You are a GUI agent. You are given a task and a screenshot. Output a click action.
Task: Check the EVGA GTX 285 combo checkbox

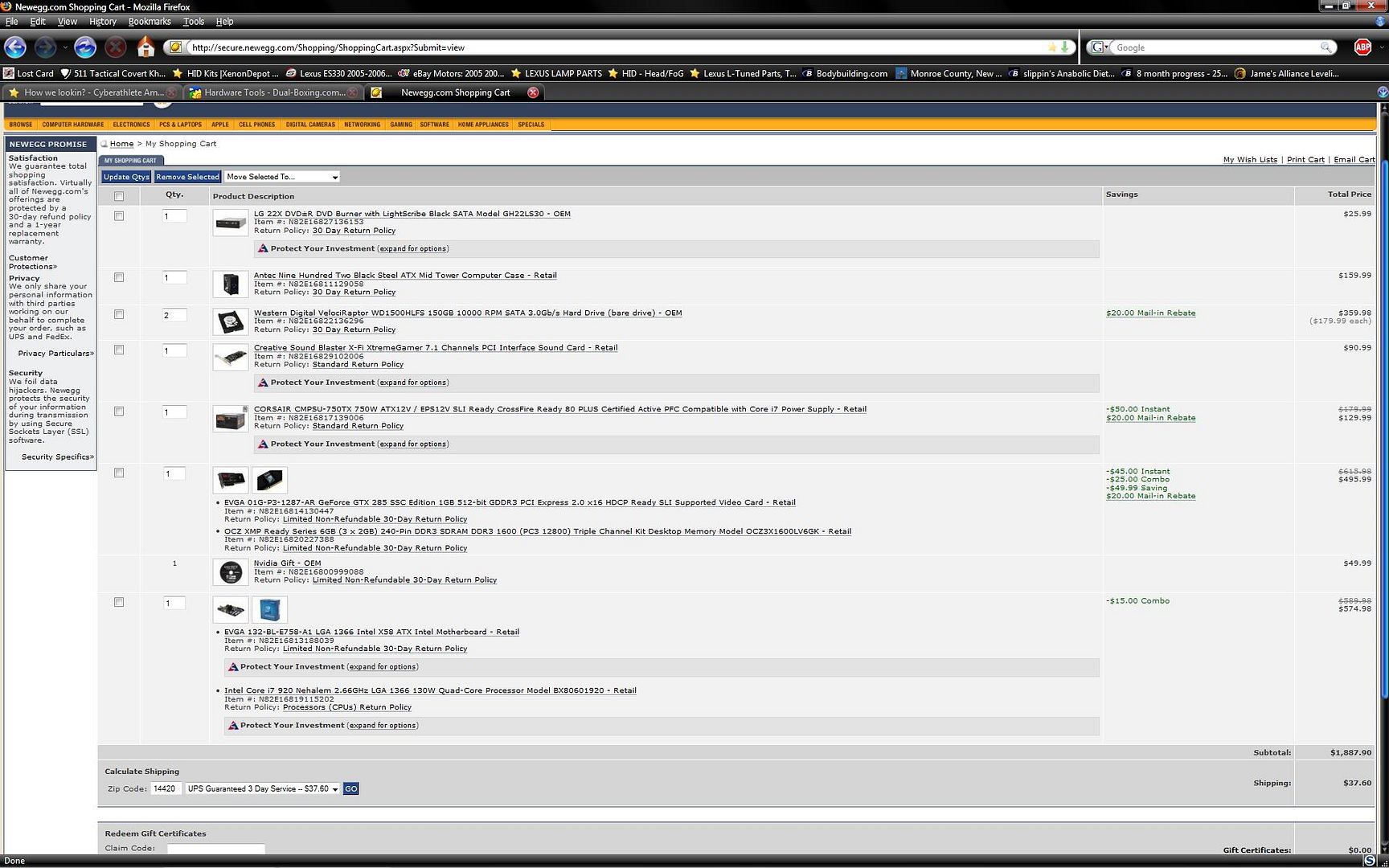[x=119, y=473]
